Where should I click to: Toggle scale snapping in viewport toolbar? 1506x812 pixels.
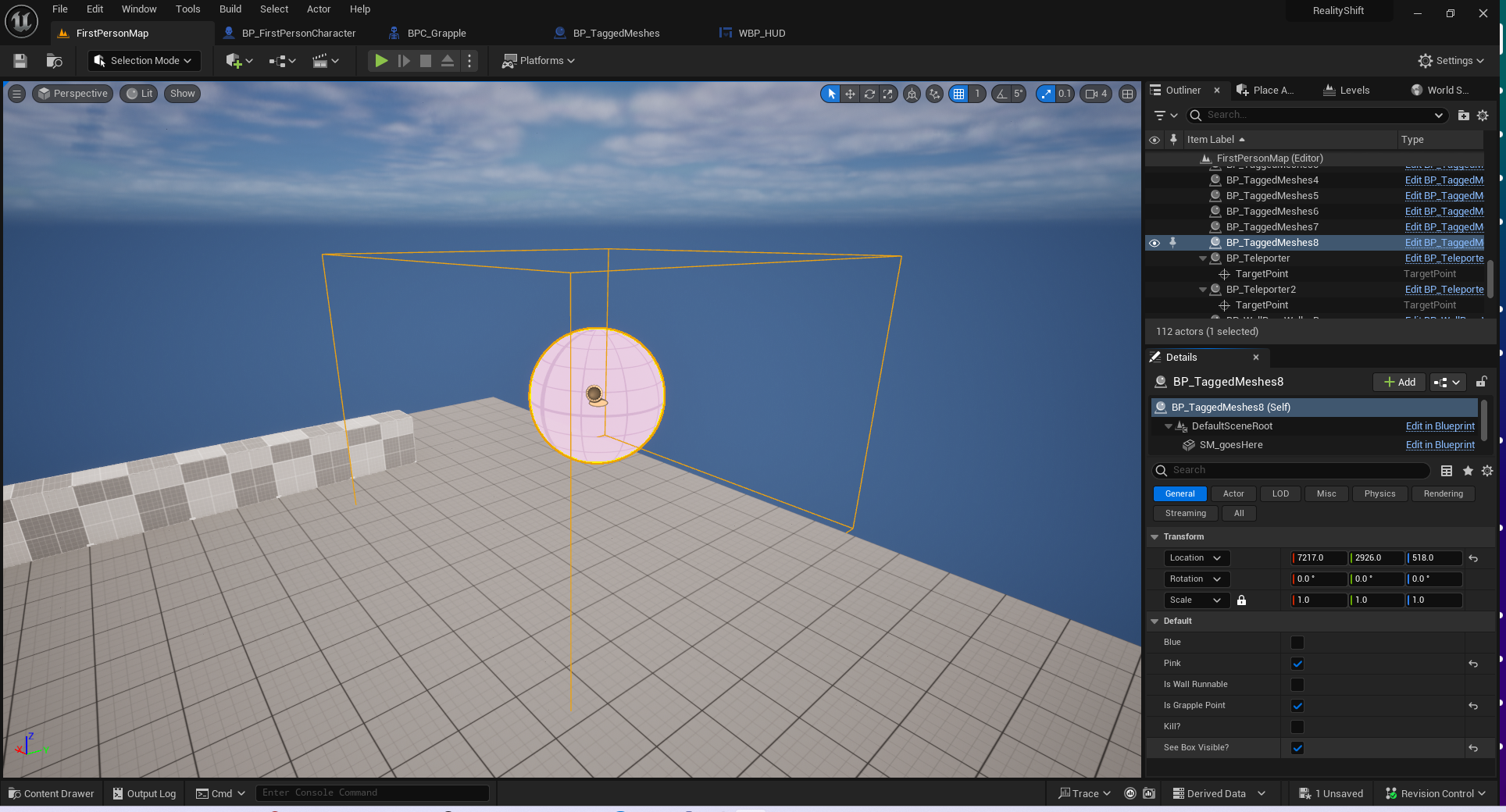1046,94
